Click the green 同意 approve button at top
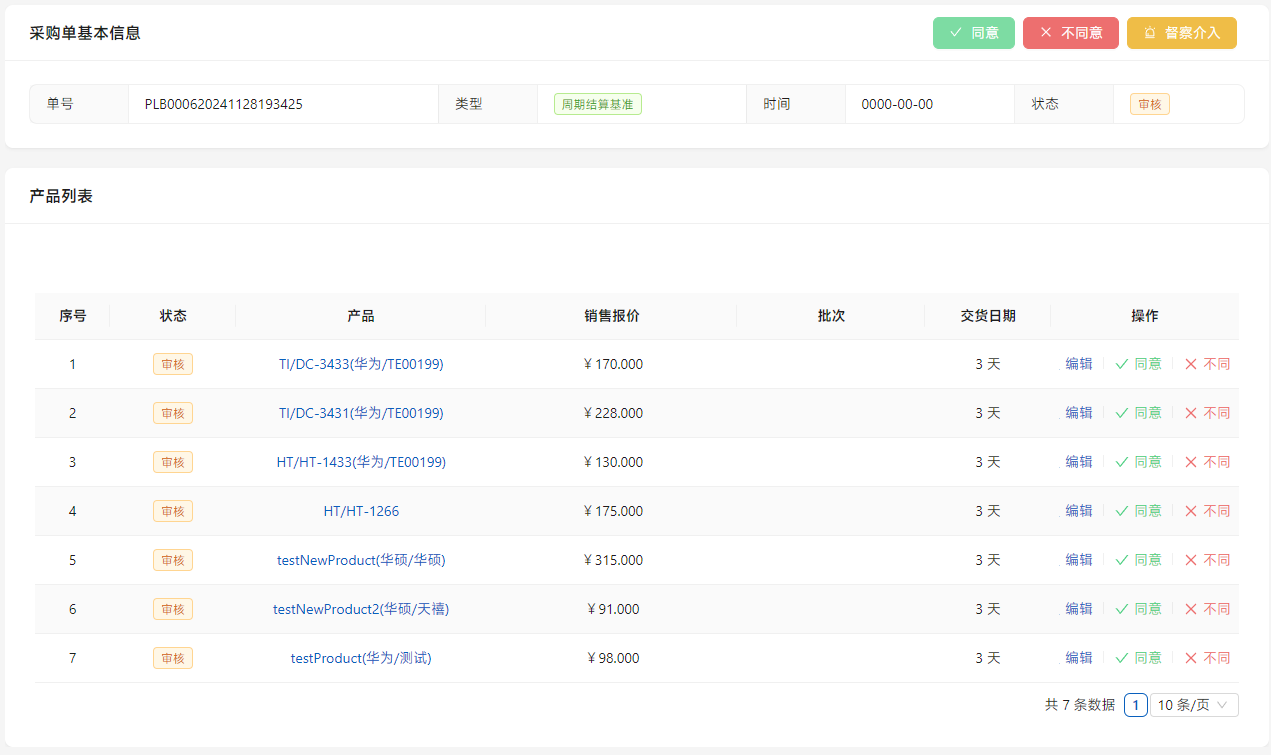Image resolution: width=1271 pixels, height=755 pixels. coord(973,33)
